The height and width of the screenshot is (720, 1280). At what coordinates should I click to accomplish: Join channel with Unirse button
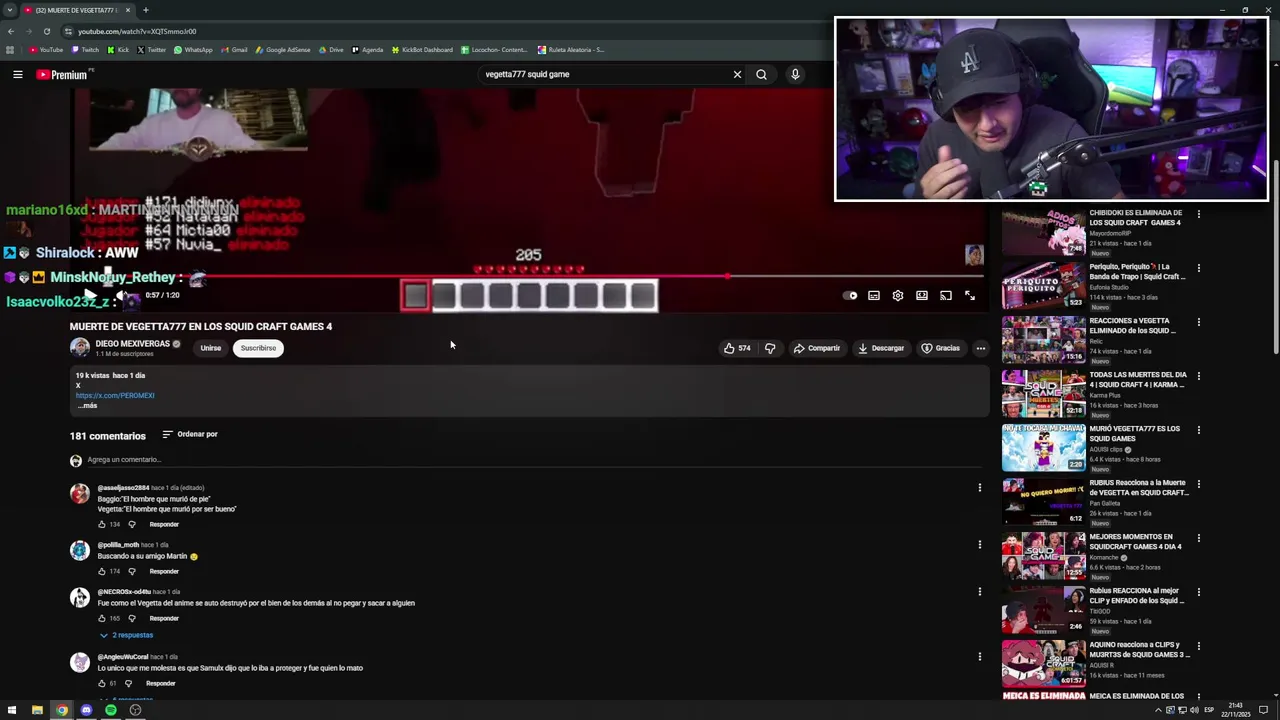[210, 348]
